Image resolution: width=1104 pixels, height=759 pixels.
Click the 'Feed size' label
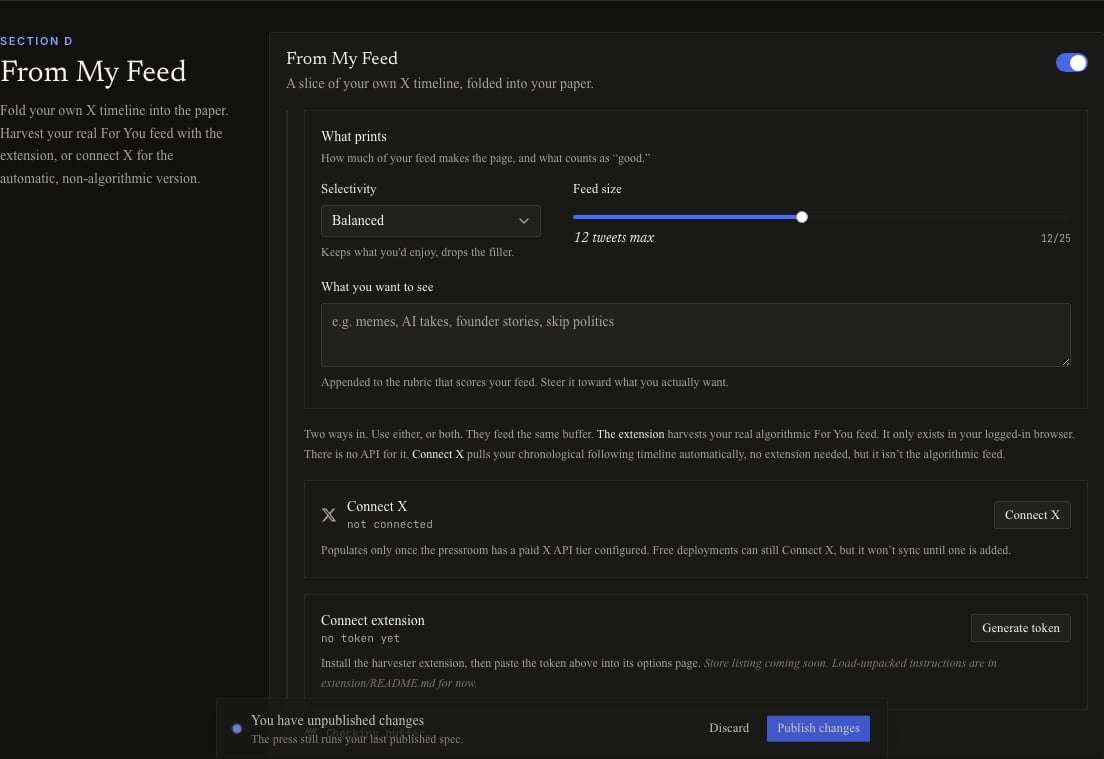click(597, 189)
